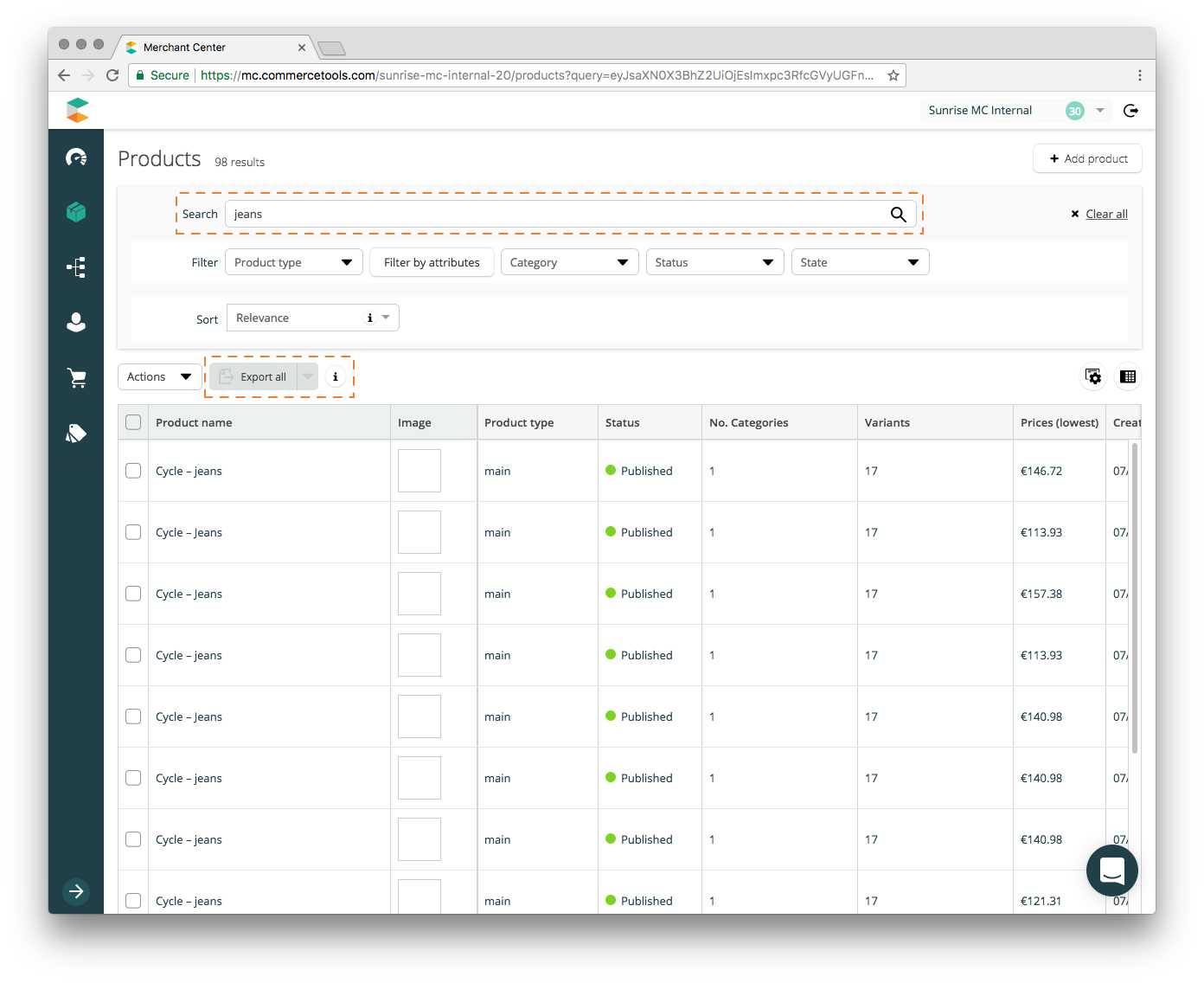Open the Relevance sort dropdown
This screenshot has height=983, width=1204.
[x=312, y=318]
